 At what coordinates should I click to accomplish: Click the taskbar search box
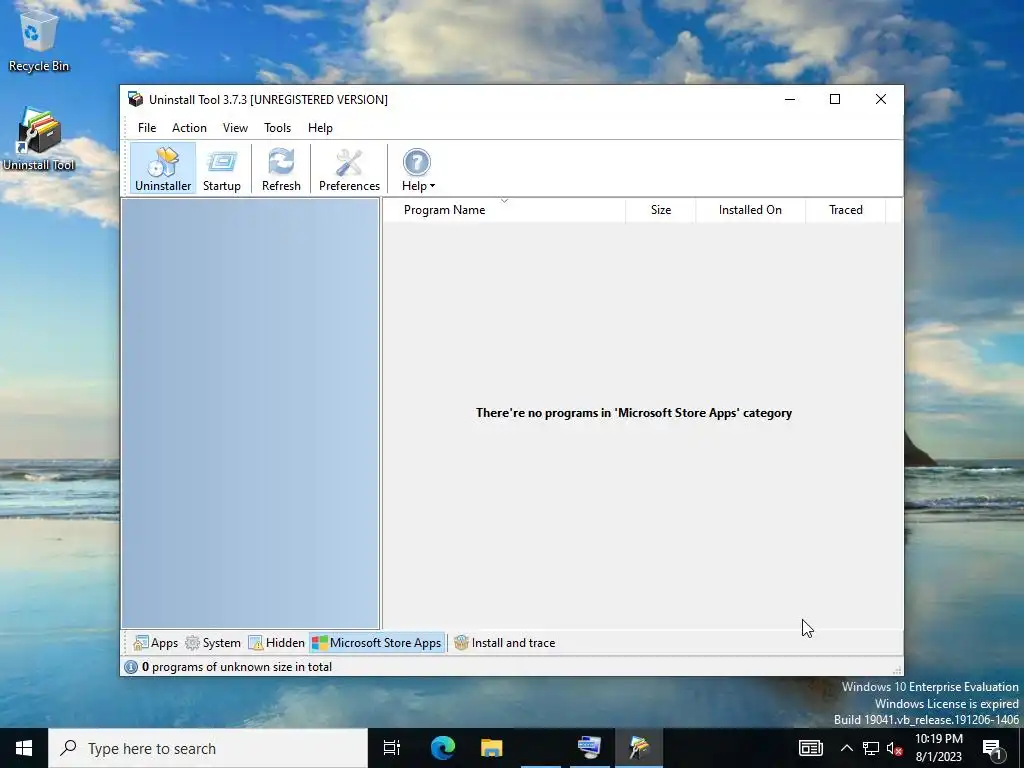(208, 748)
